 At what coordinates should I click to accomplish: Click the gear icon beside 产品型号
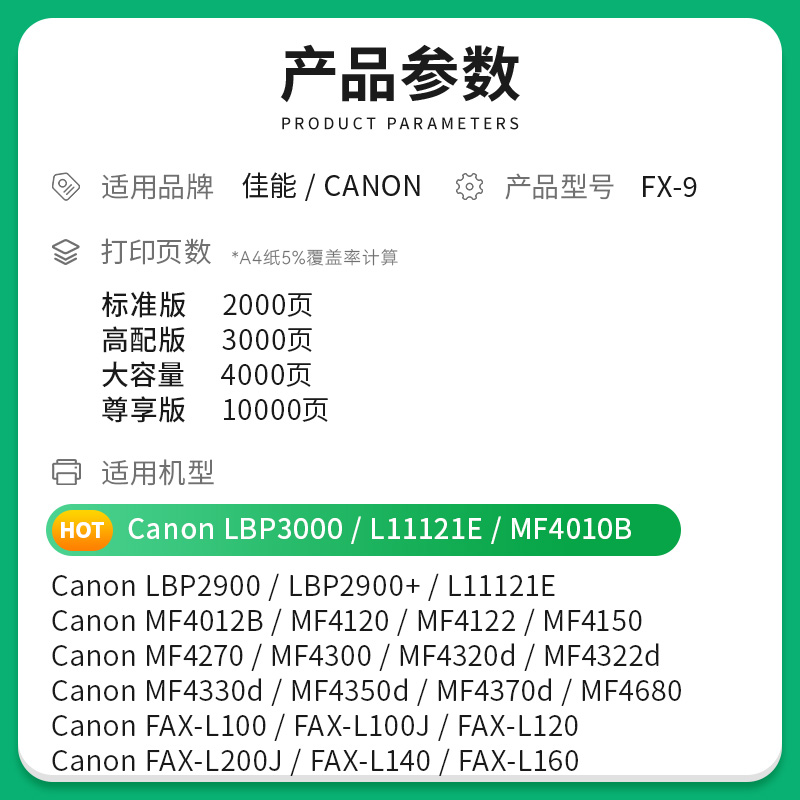click(469, 187)
